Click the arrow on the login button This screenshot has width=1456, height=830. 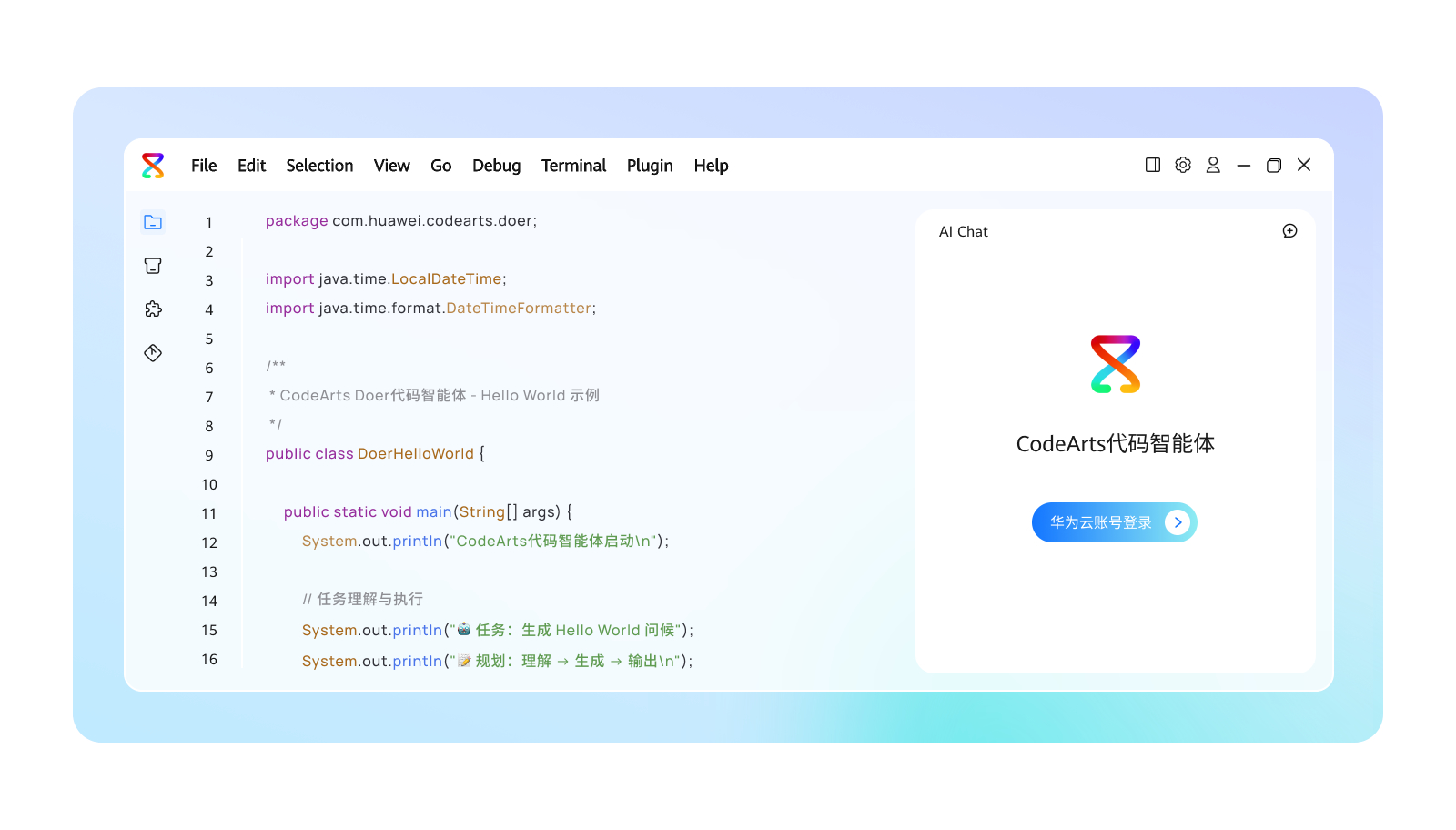click(1178, 522)
